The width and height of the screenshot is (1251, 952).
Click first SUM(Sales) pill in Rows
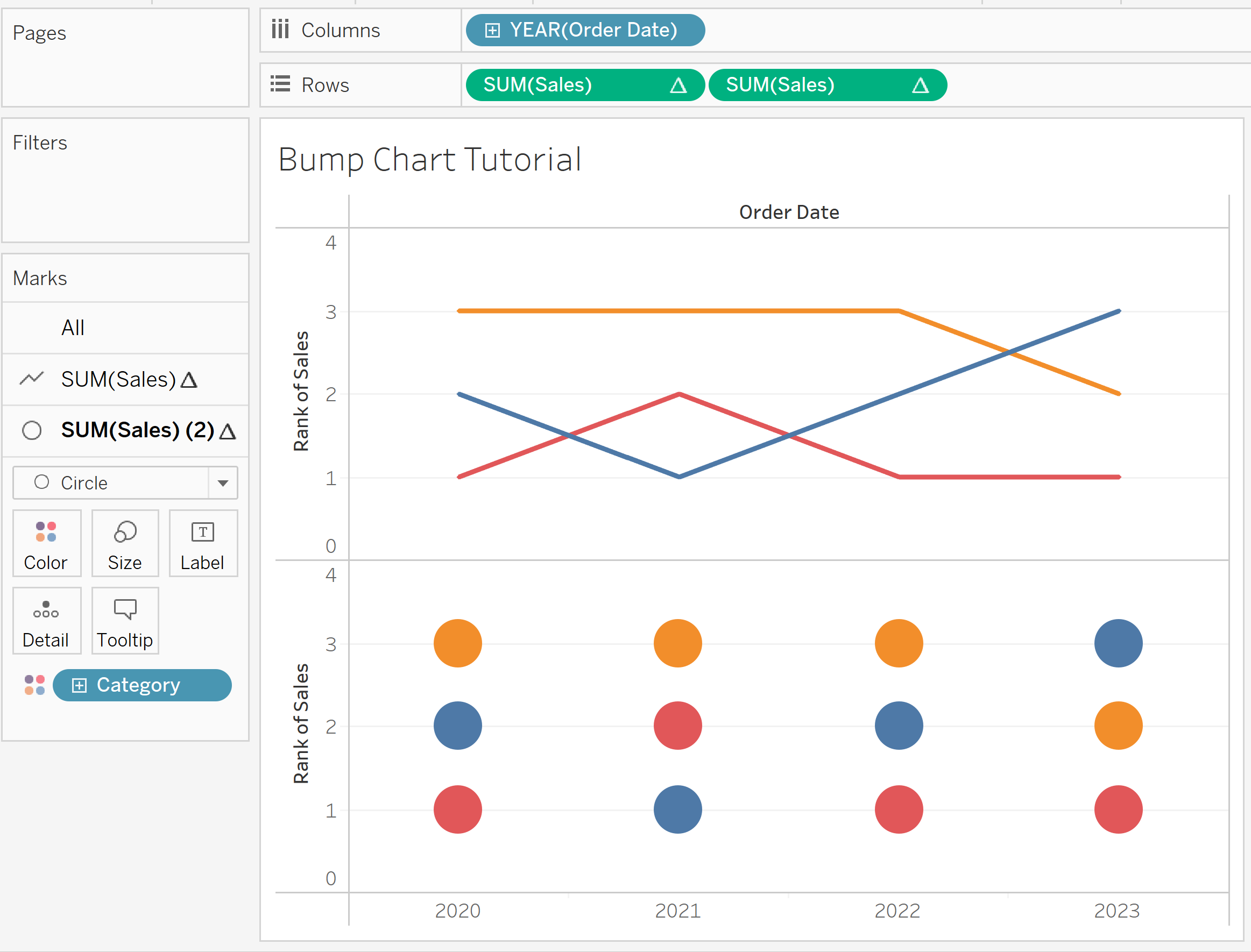[x=538, y=85]
